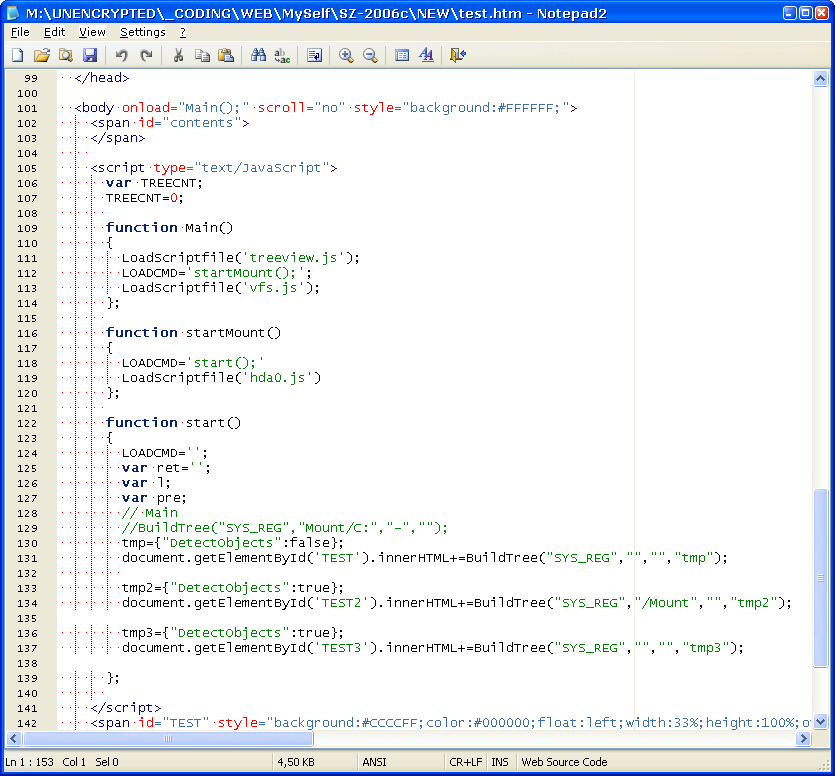Click the 'ANSI' encoding status entry
The width and height of the screenshot is (835, 776).
[x=374, y=762]
